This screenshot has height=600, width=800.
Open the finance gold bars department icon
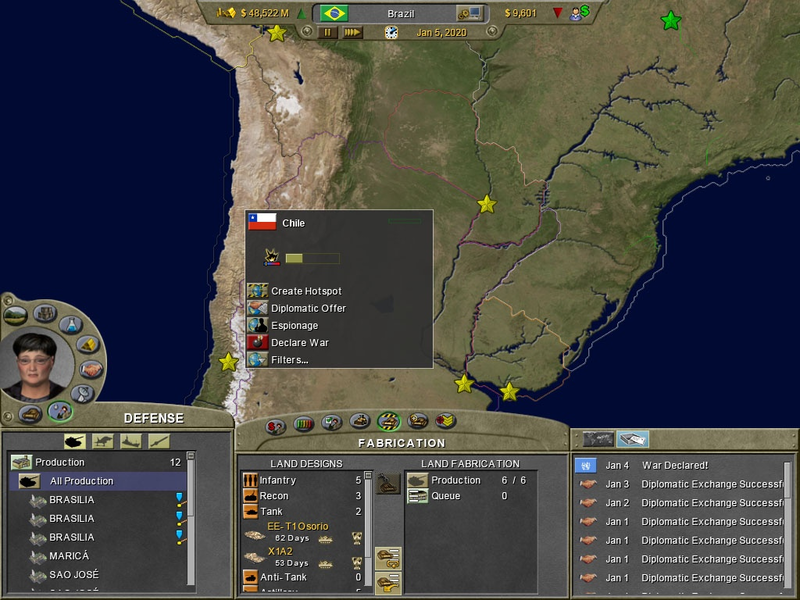88,345
